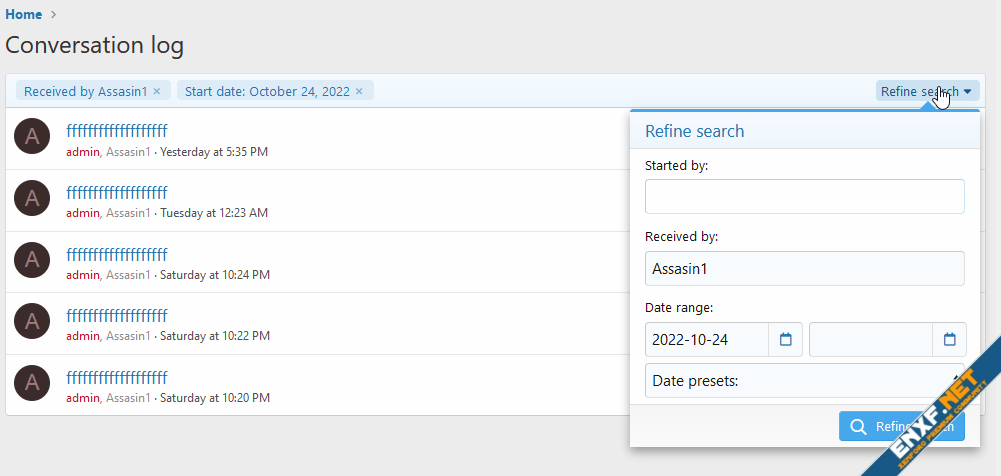Click avatar of the Yesterday 5:35 PM conversation
Image resolution: width=1001 pixels, height=476 pixels.
(32, 137)
